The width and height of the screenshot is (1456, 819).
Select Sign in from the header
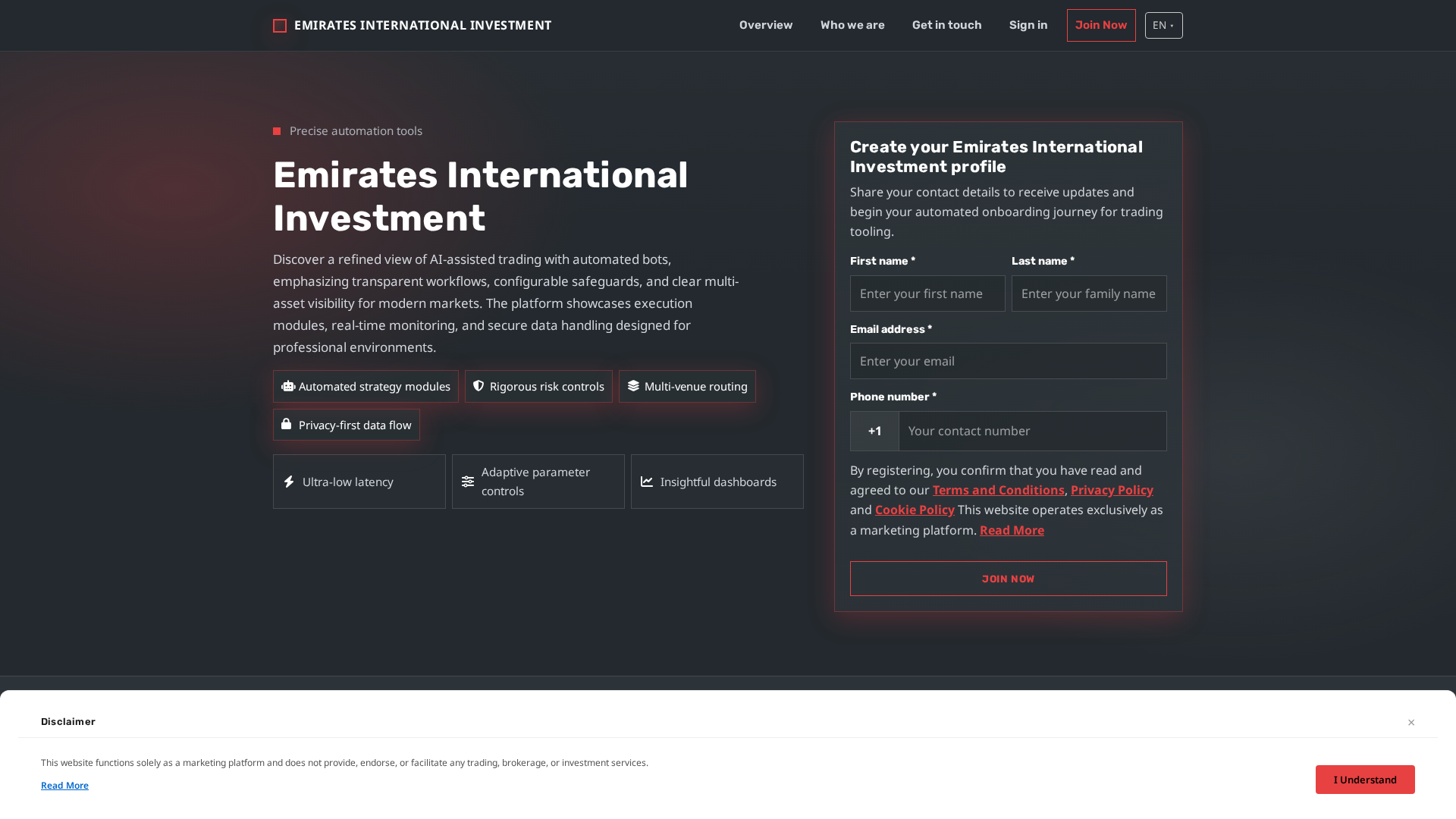click(1028, 25)
